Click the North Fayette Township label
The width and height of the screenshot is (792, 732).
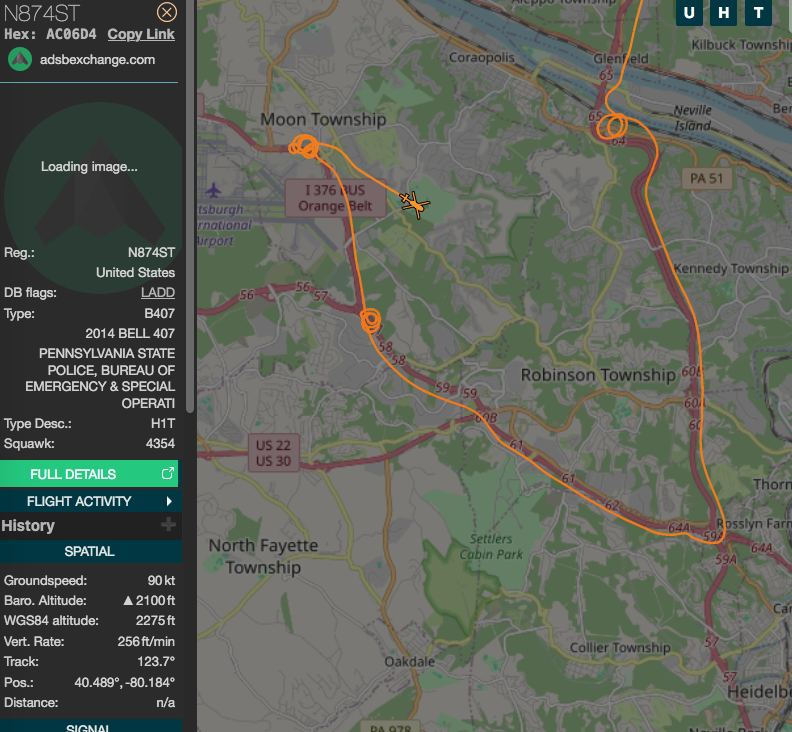pos(263,556)
